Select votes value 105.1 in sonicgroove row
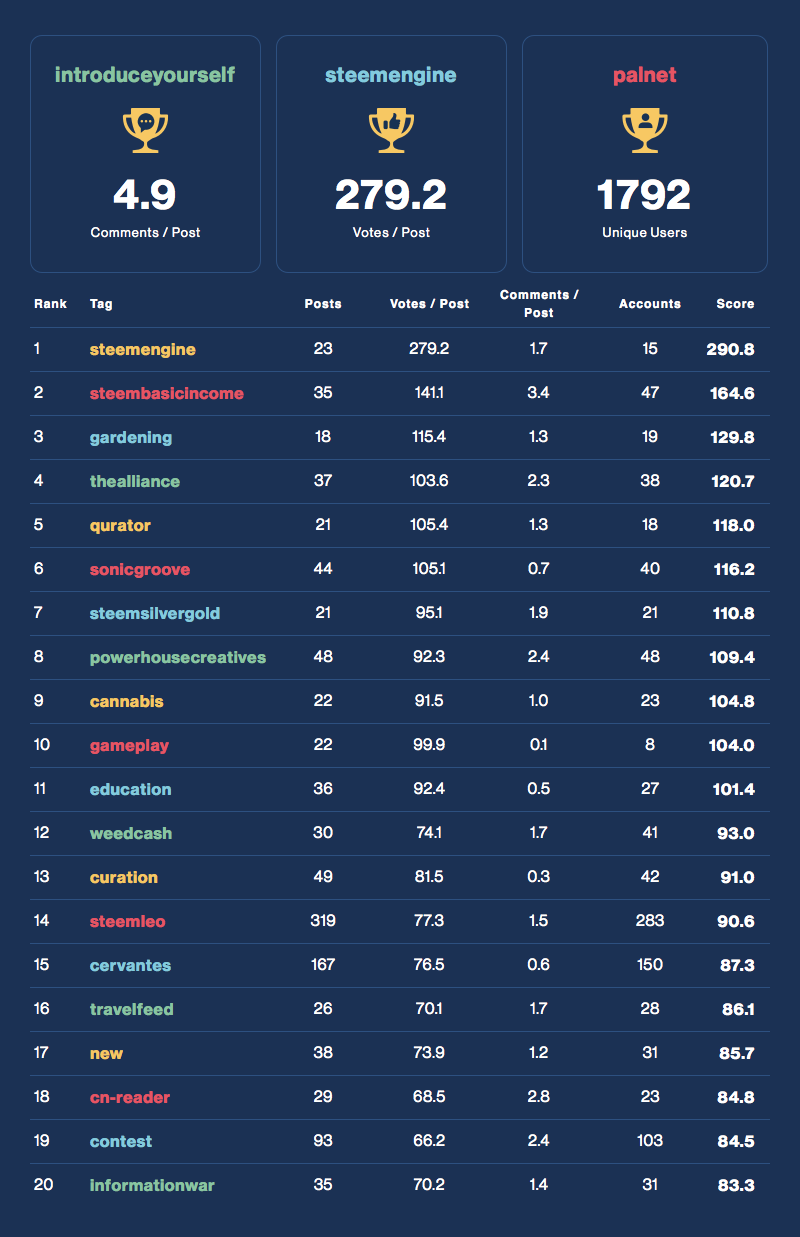 pyautogui.click(x=429, y=569)
